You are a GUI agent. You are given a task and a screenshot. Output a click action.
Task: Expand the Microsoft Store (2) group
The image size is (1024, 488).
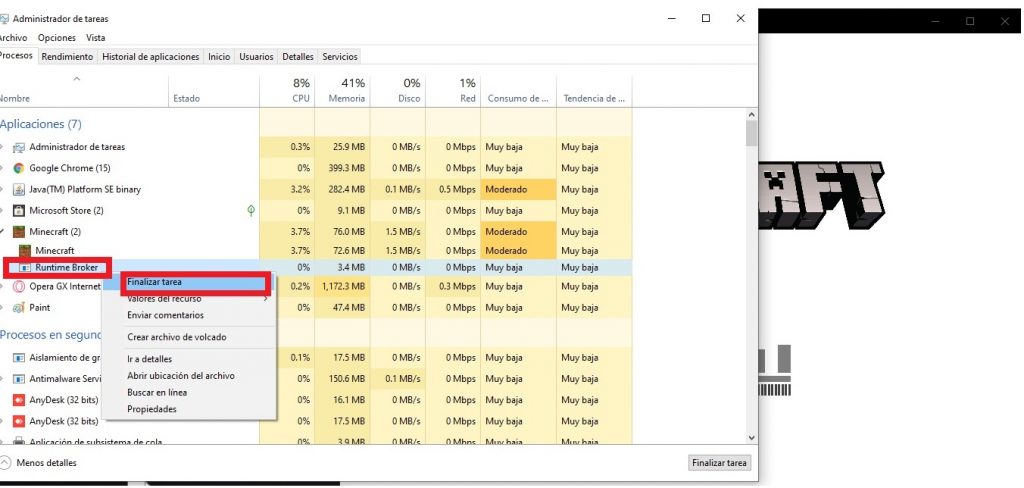click(x=2, y=210)
